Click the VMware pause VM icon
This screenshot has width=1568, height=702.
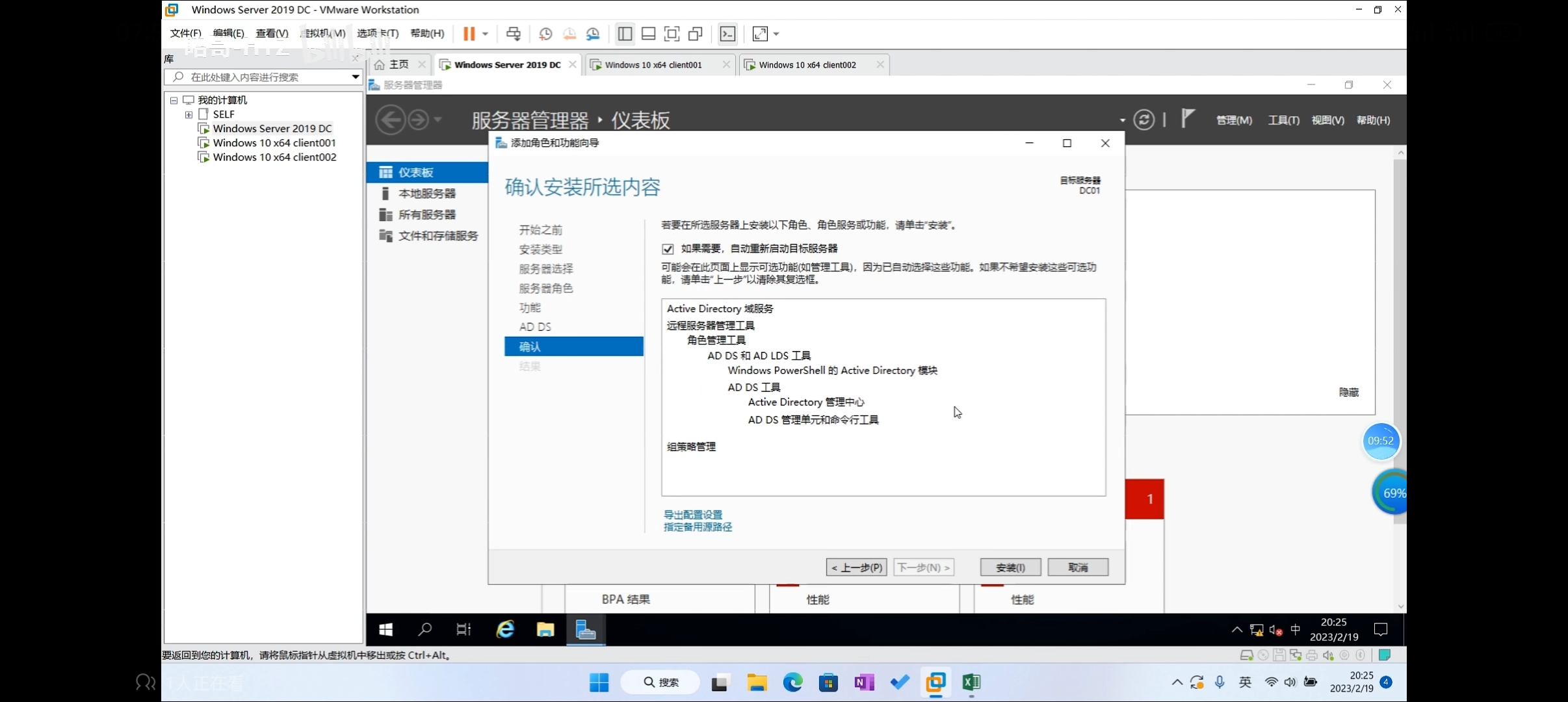[469, 34]
